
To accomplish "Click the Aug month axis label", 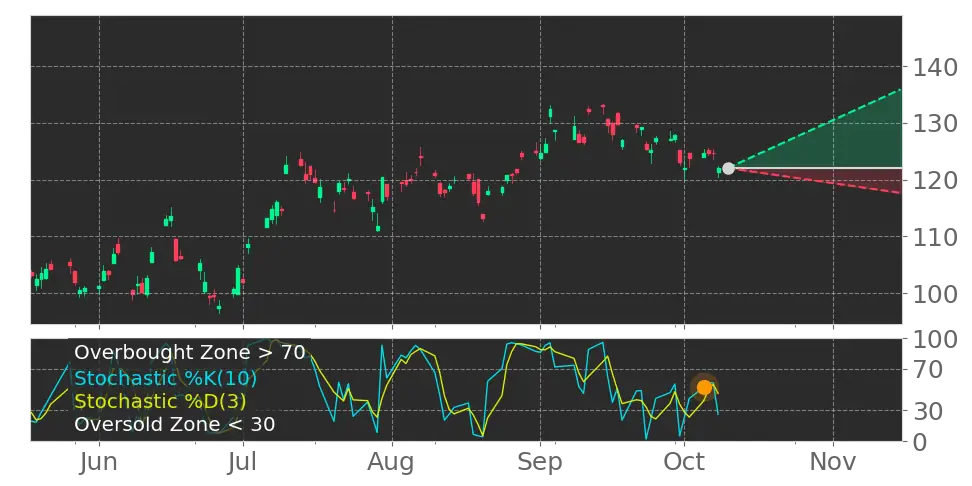I will point(392,462).
